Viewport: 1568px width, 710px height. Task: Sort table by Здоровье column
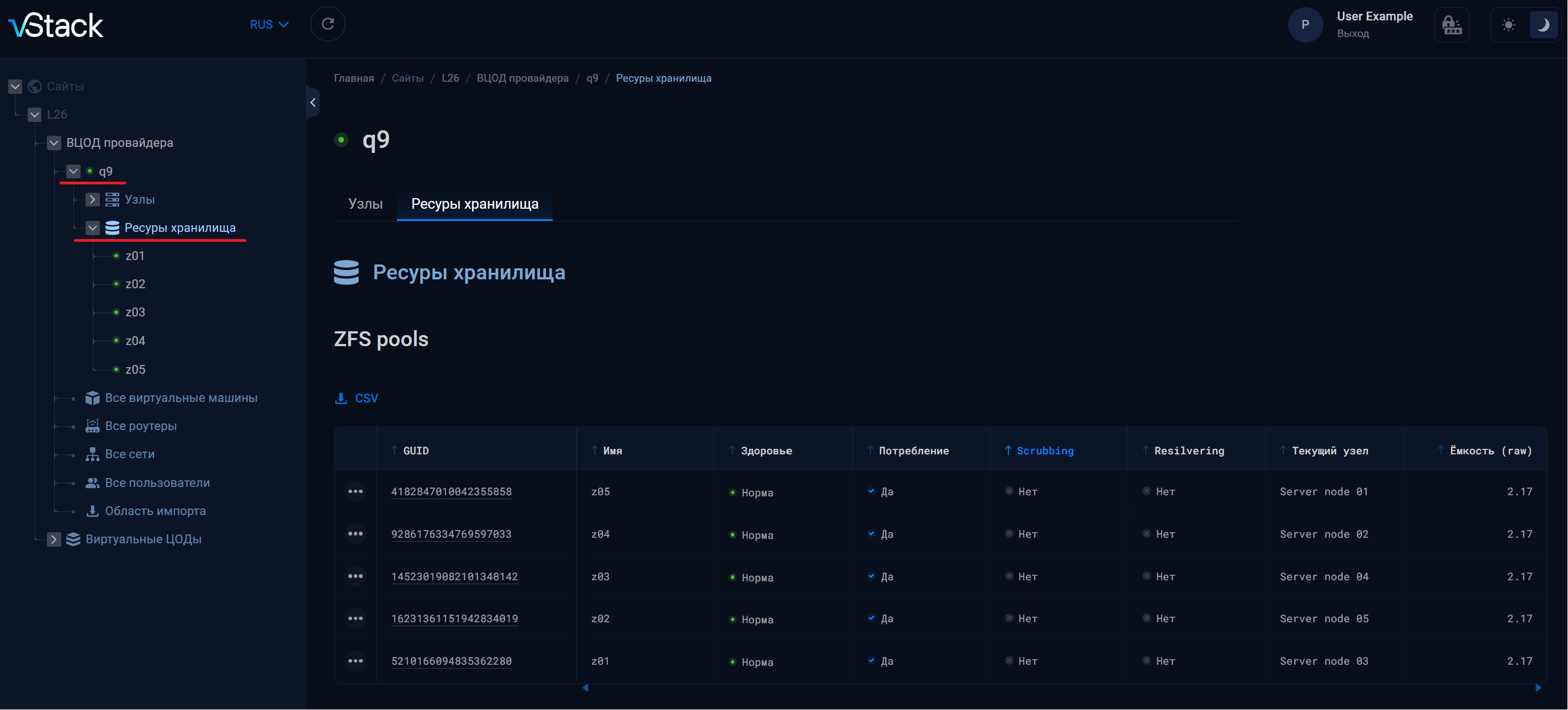(760, 451)
